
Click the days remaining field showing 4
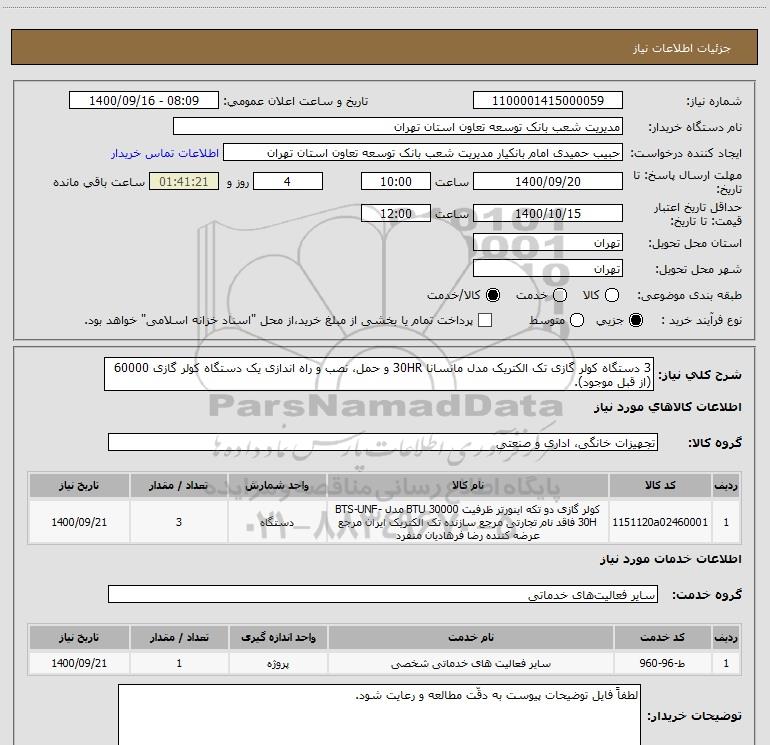point(288,181)
